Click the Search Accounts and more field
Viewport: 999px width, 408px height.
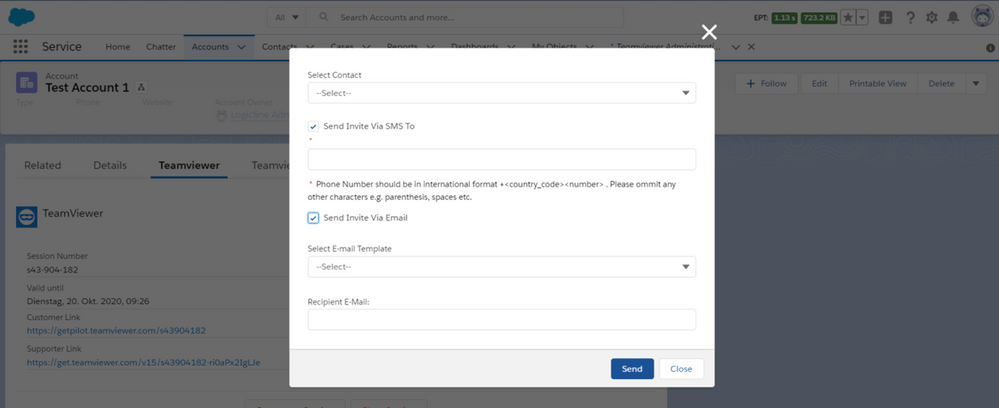pyautogui.click(x=465, y=18)
